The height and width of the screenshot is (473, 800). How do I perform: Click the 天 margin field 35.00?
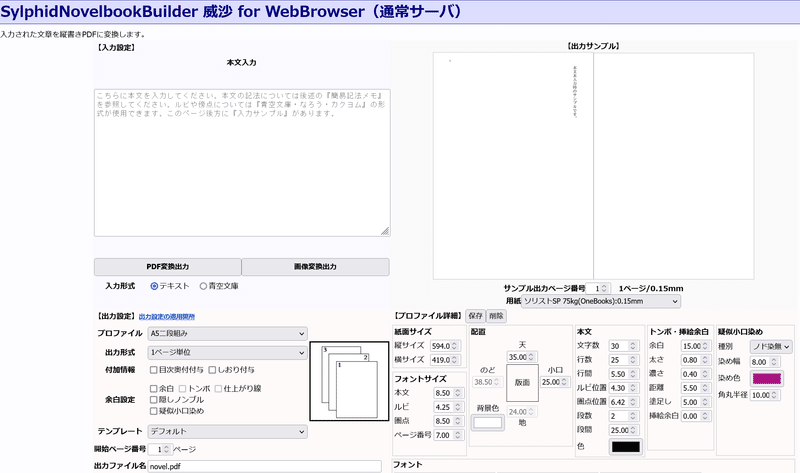[522, 357]
